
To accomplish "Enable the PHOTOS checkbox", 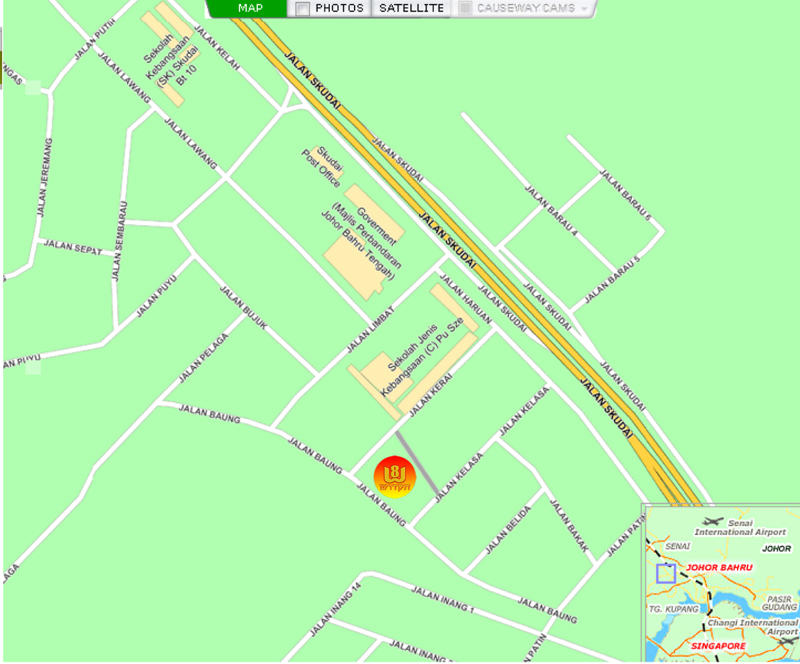I will [303, 9].
